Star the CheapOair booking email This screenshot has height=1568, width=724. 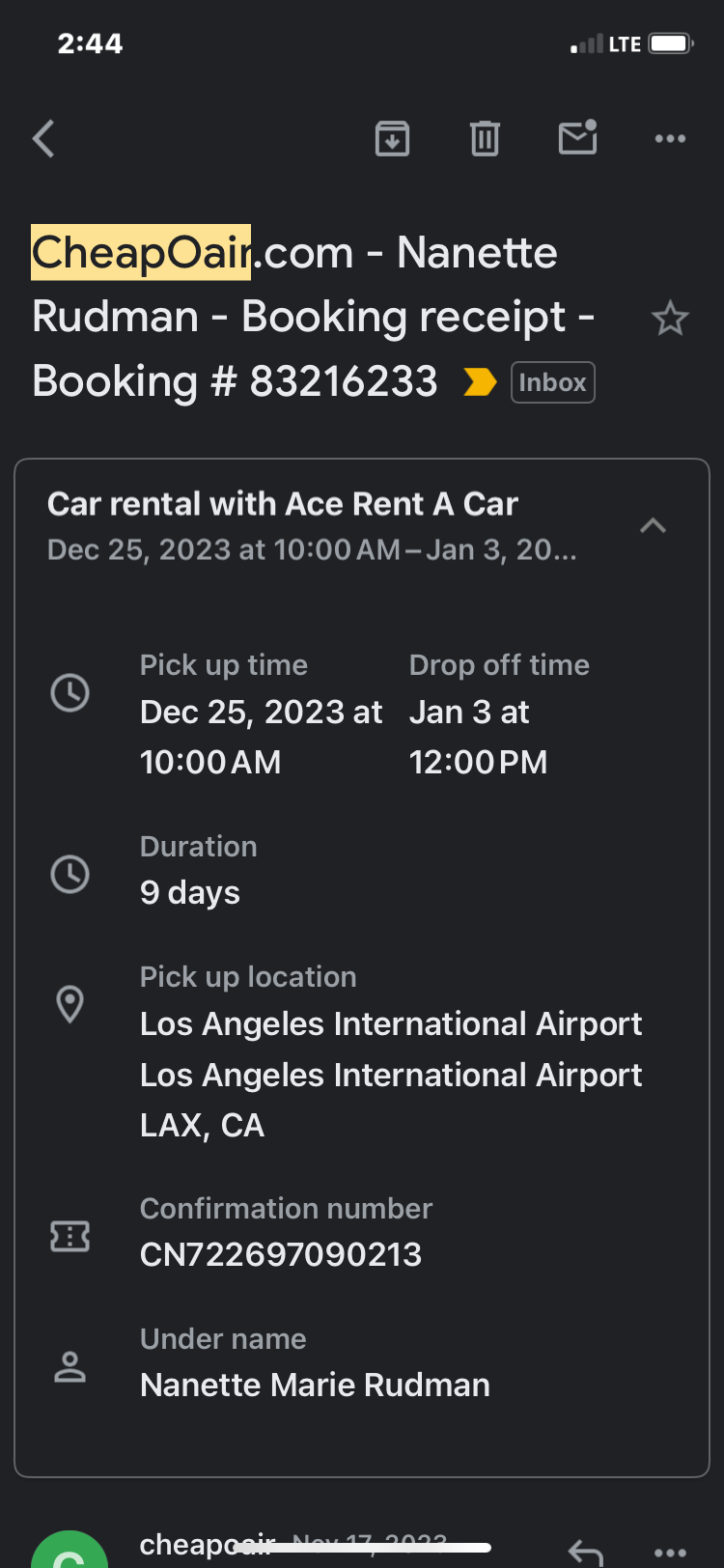point(670,319)
